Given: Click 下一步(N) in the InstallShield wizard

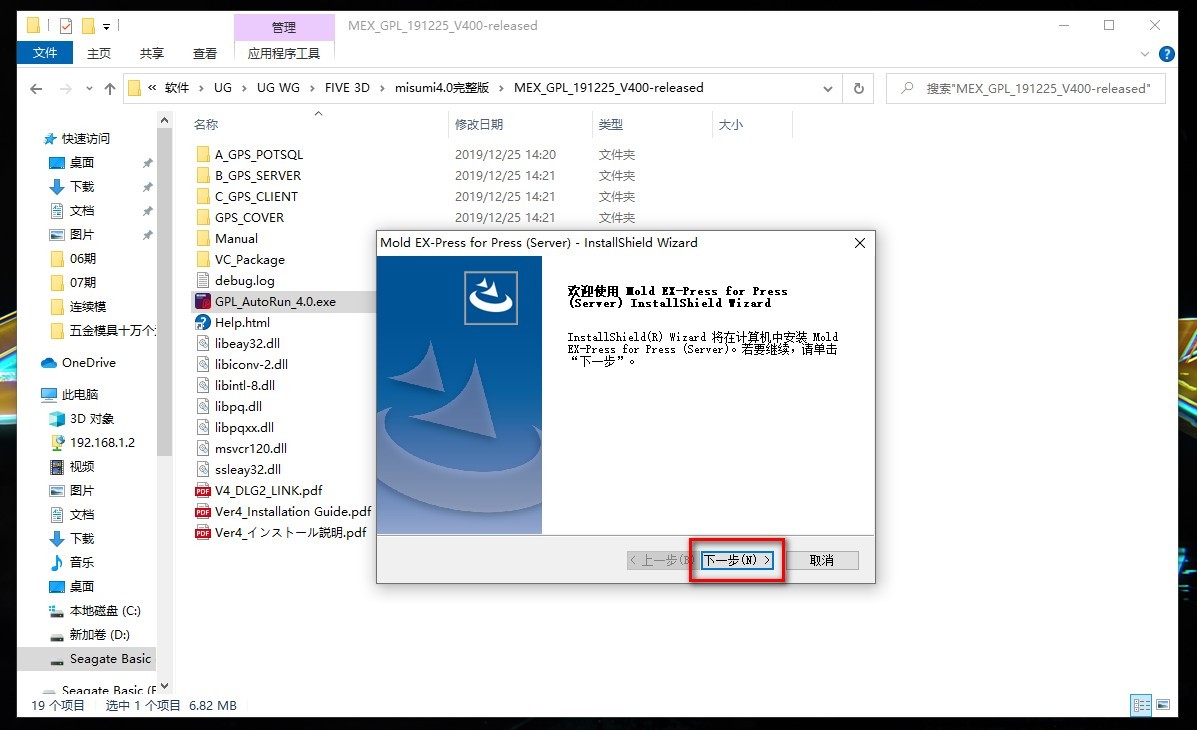Looking at the screenshot, I should point(735,560).
